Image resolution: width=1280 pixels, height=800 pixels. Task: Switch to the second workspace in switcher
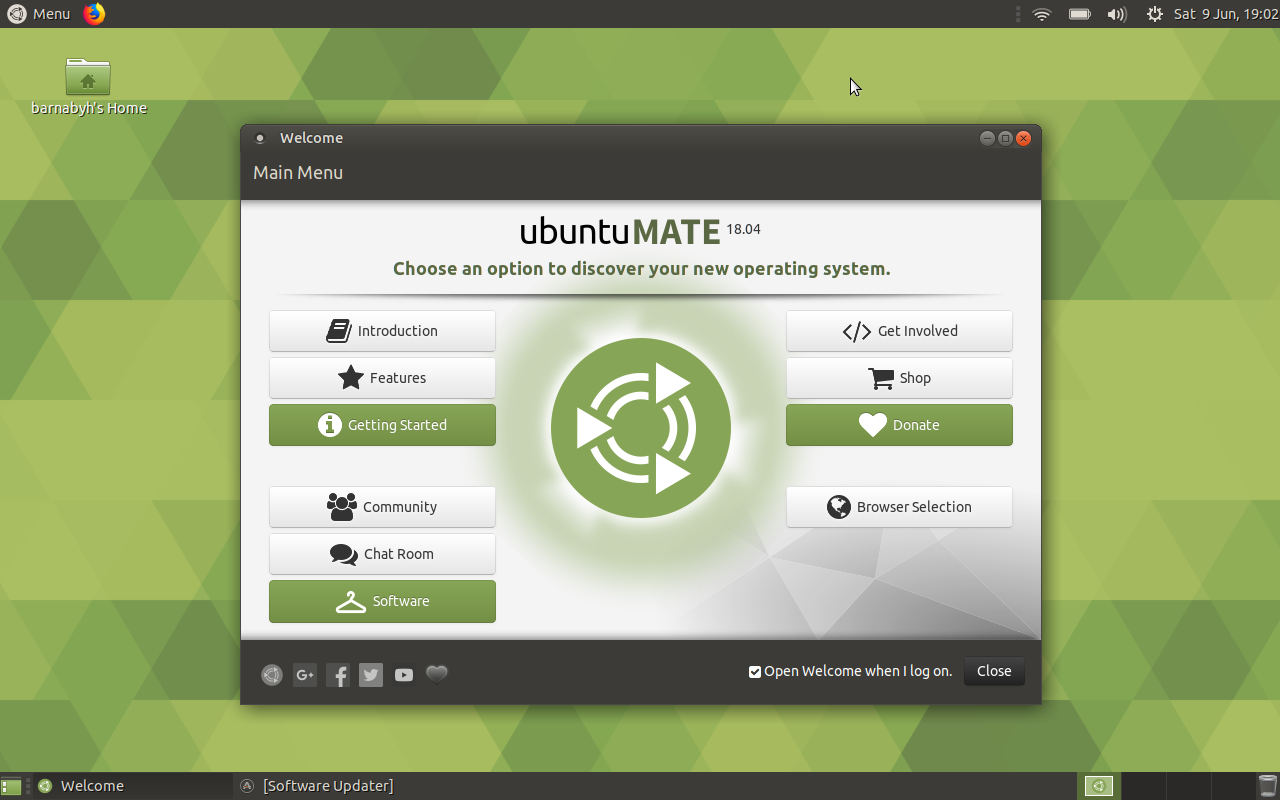[1142, 786]
